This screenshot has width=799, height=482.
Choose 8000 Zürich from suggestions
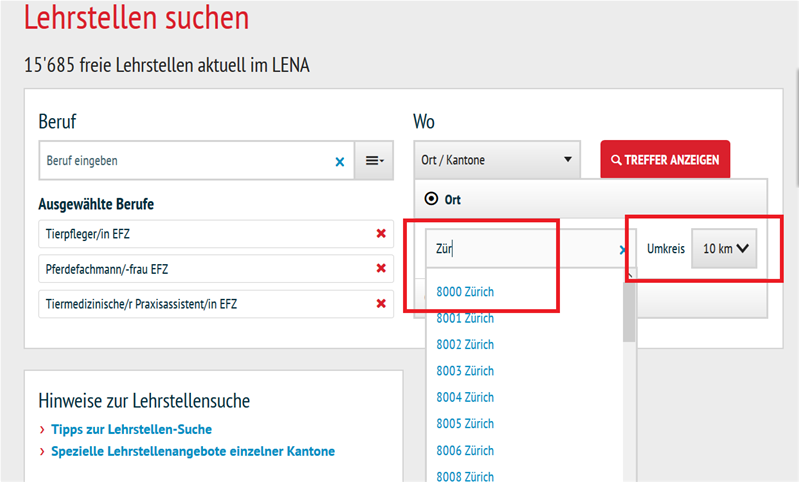tap(465, 292)
